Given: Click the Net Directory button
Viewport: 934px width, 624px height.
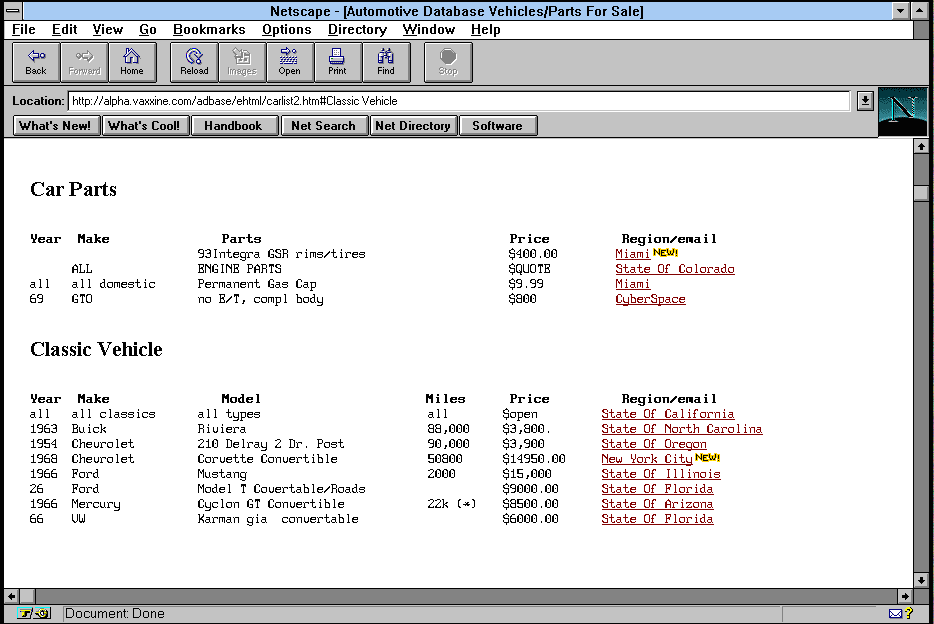Looking at the screenshot, I should [413, 126].
